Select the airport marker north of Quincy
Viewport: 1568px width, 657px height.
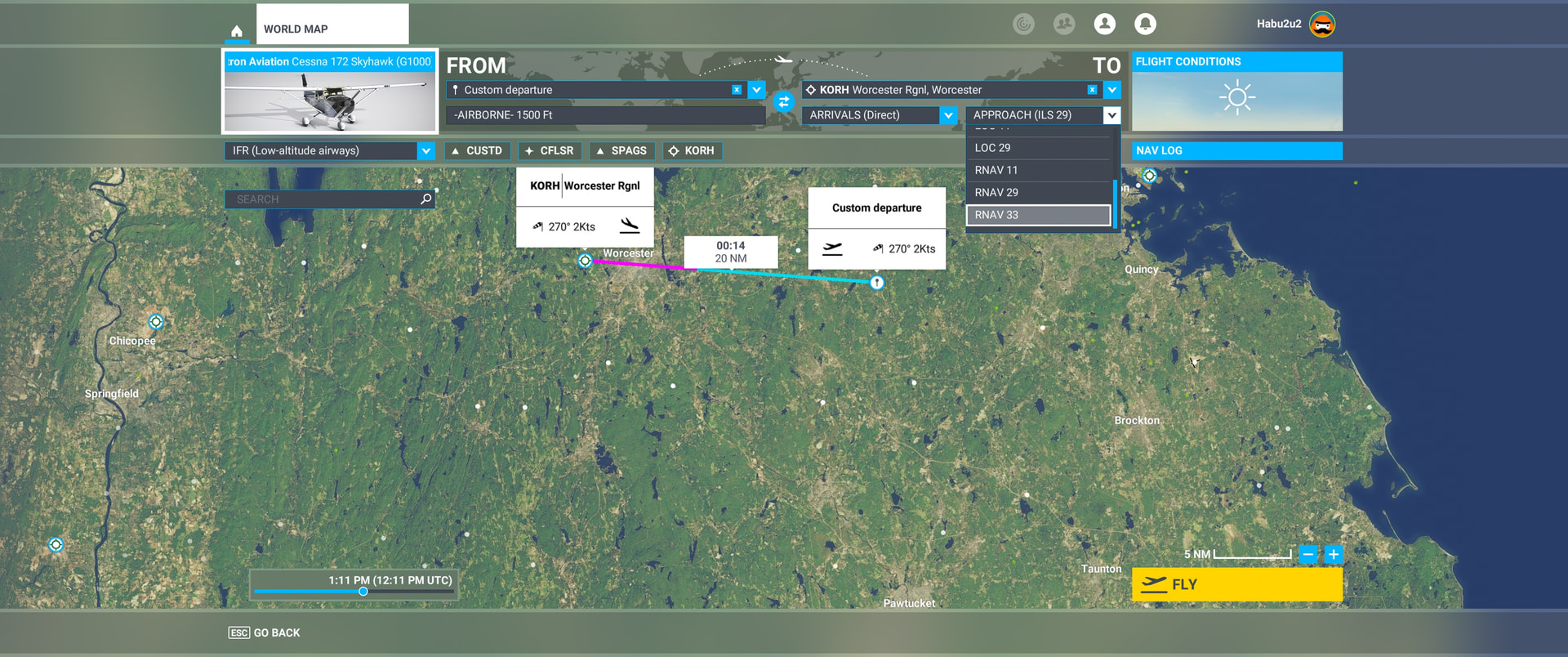click(1149, 176)
